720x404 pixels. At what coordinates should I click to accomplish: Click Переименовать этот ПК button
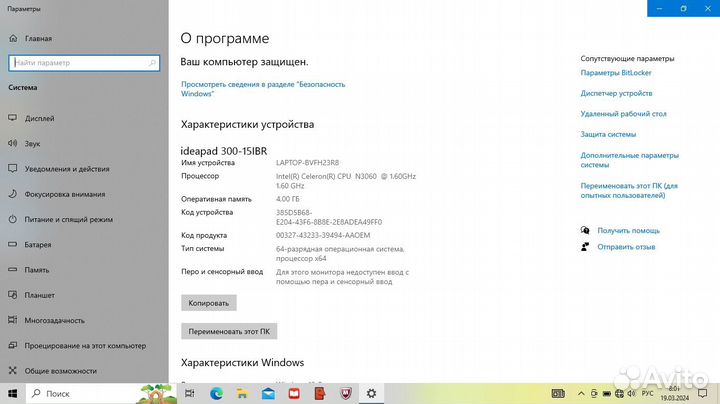click(229, 331)
